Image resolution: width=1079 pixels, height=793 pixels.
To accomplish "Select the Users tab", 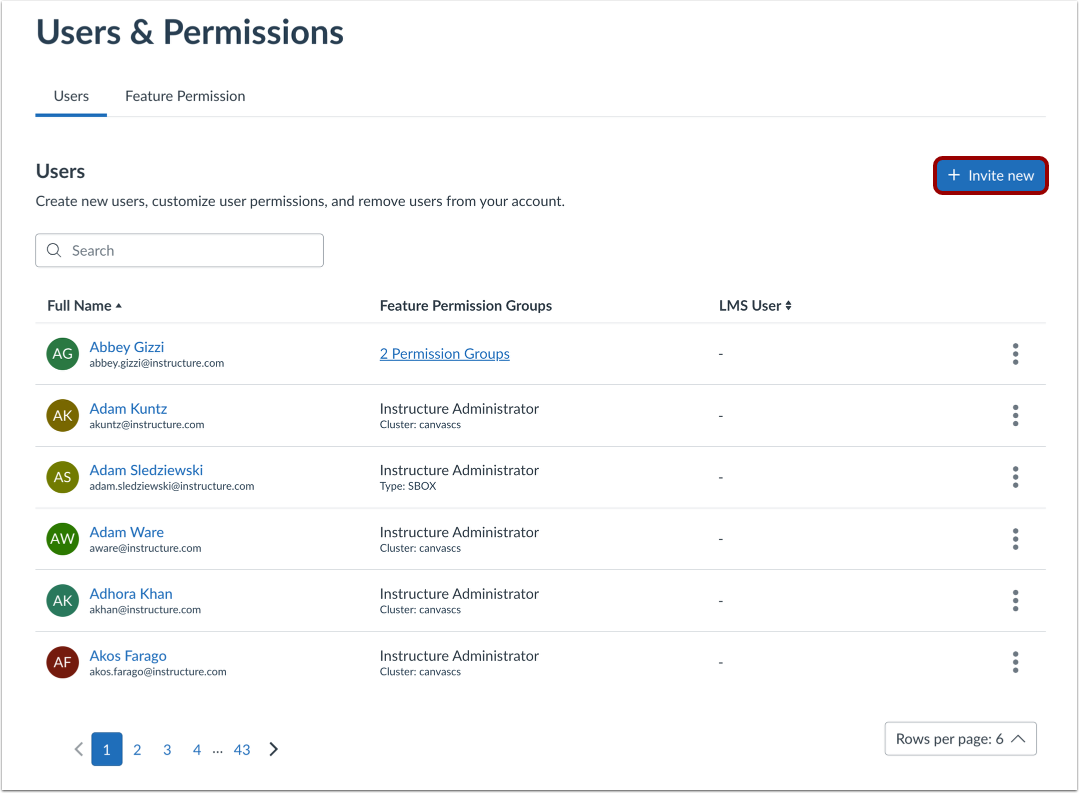I will point(70,96).
